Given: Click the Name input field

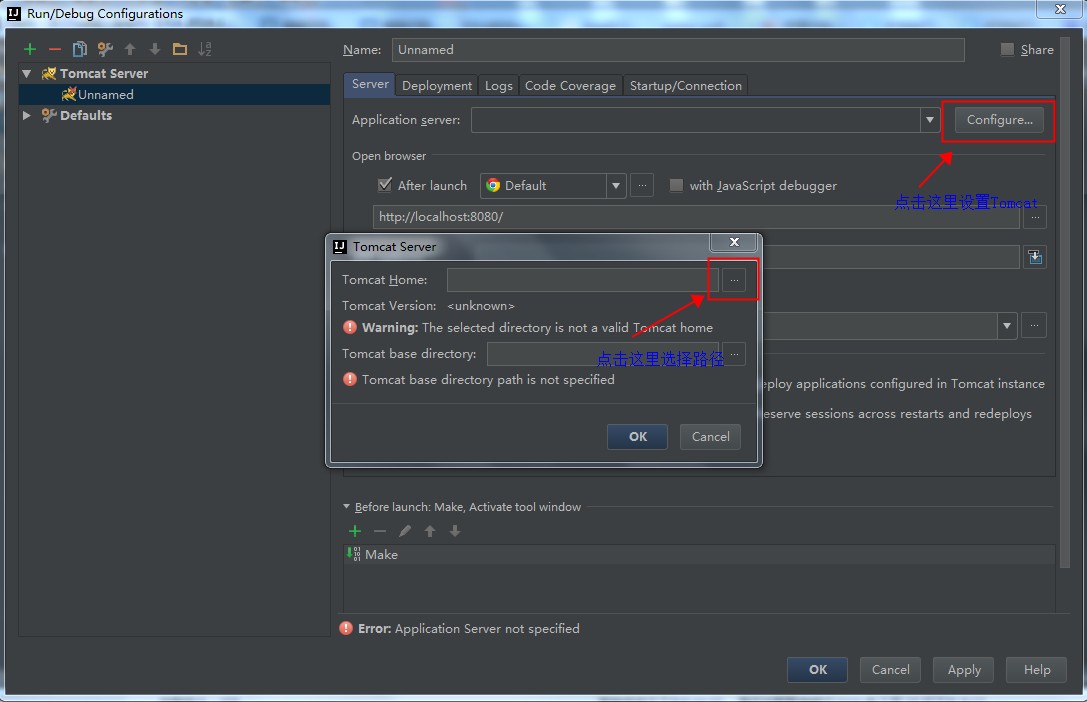Looking at the screenshot, I should pyautogui.click(x=678, y=50).
